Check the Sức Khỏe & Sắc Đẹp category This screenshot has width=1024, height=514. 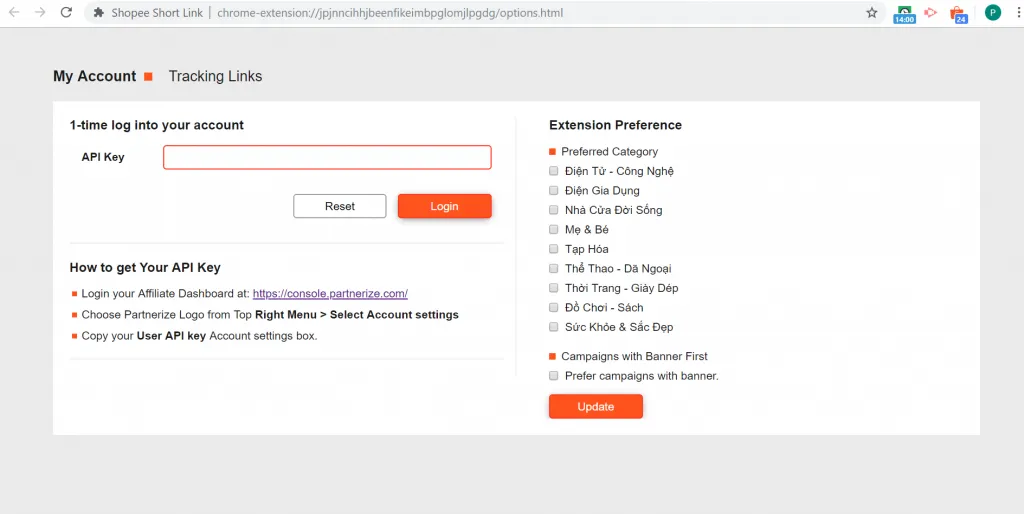(554, 327)
